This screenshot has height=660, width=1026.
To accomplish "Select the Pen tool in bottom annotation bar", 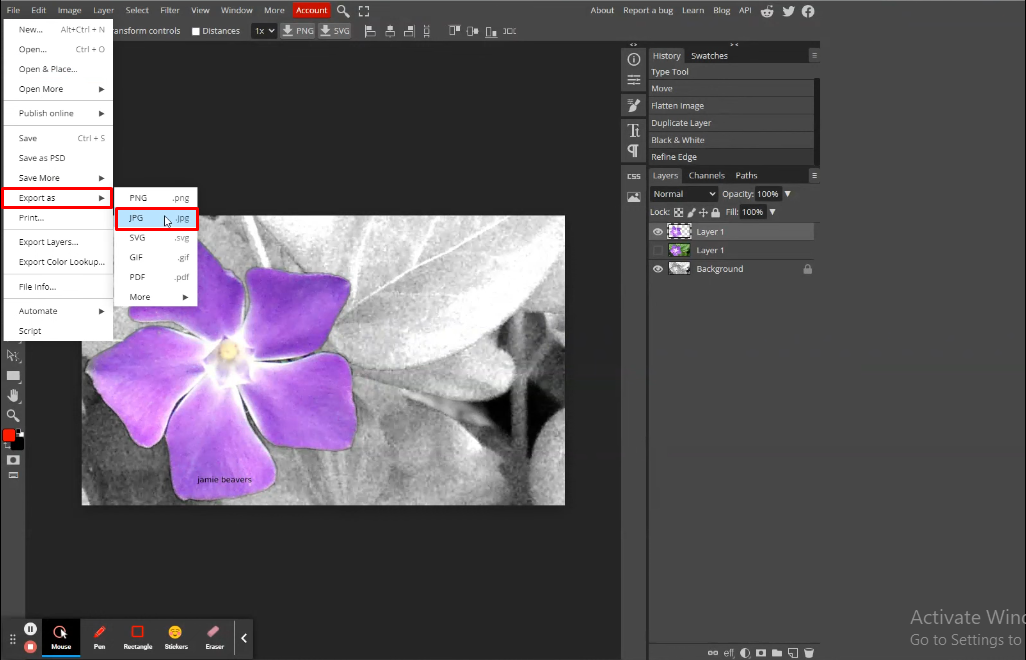I will click(x=99, y=637).
